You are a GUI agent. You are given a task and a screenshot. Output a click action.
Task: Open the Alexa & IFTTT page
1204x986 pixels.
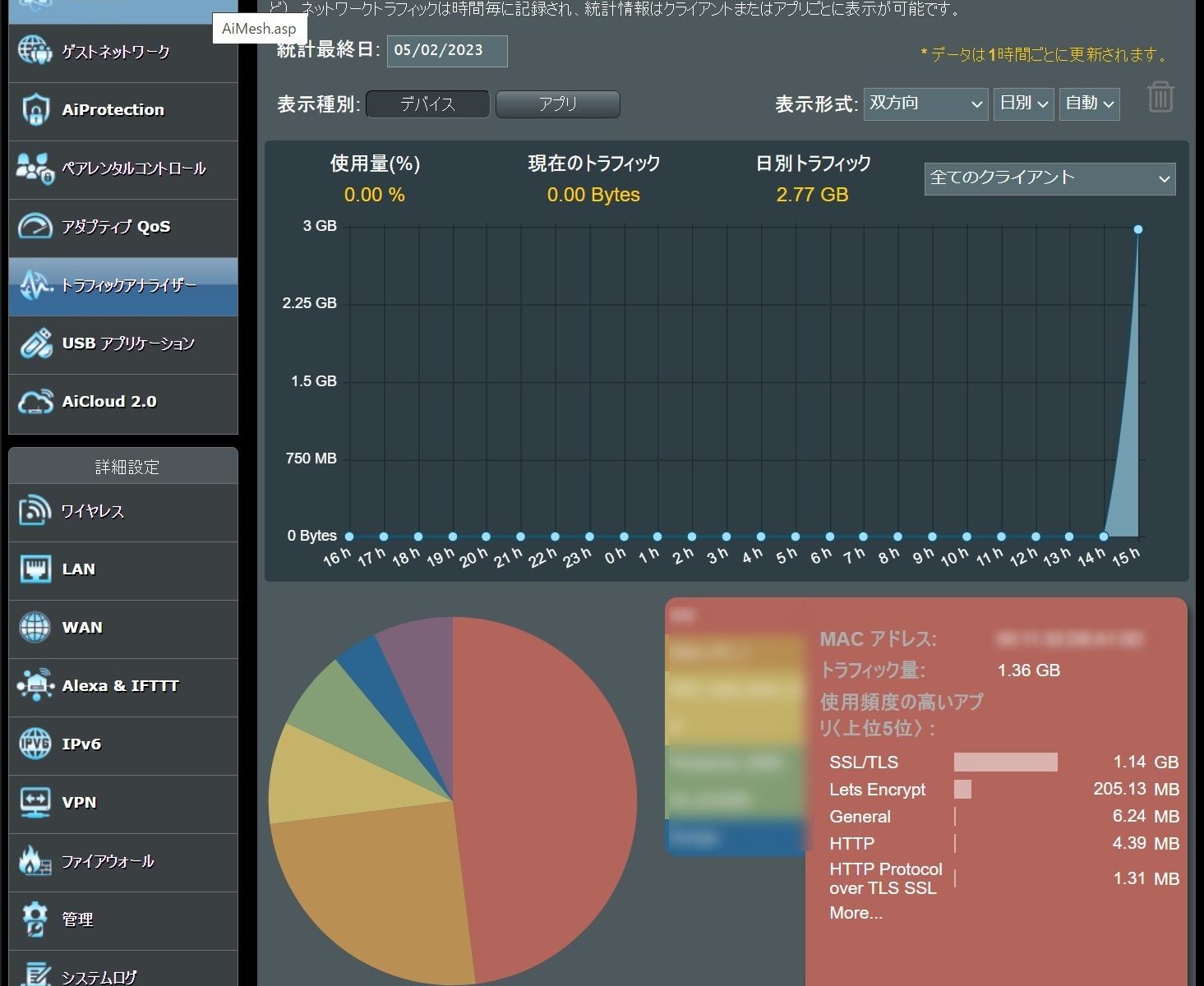pos(120,686)
